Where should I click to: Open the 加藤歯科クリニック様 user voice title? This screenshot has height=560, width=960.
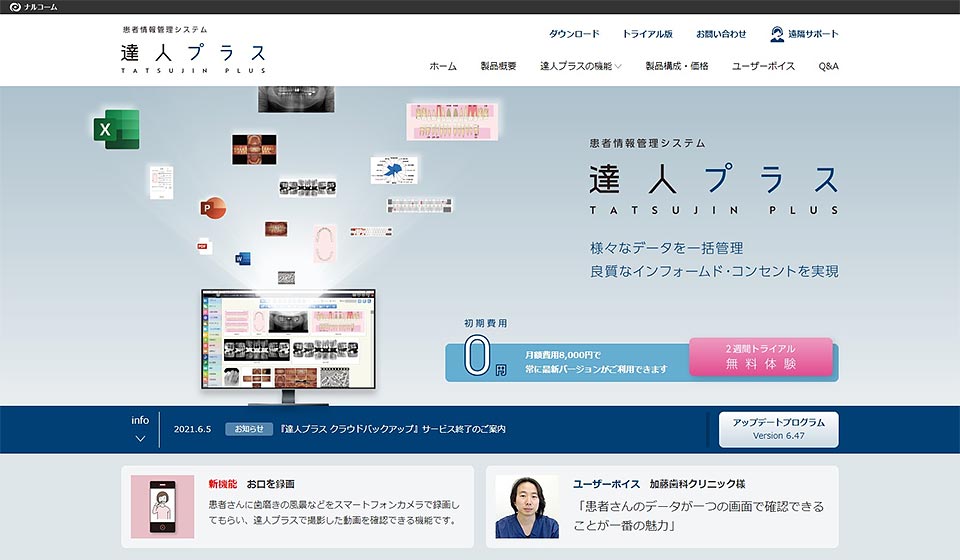[659, 483]
